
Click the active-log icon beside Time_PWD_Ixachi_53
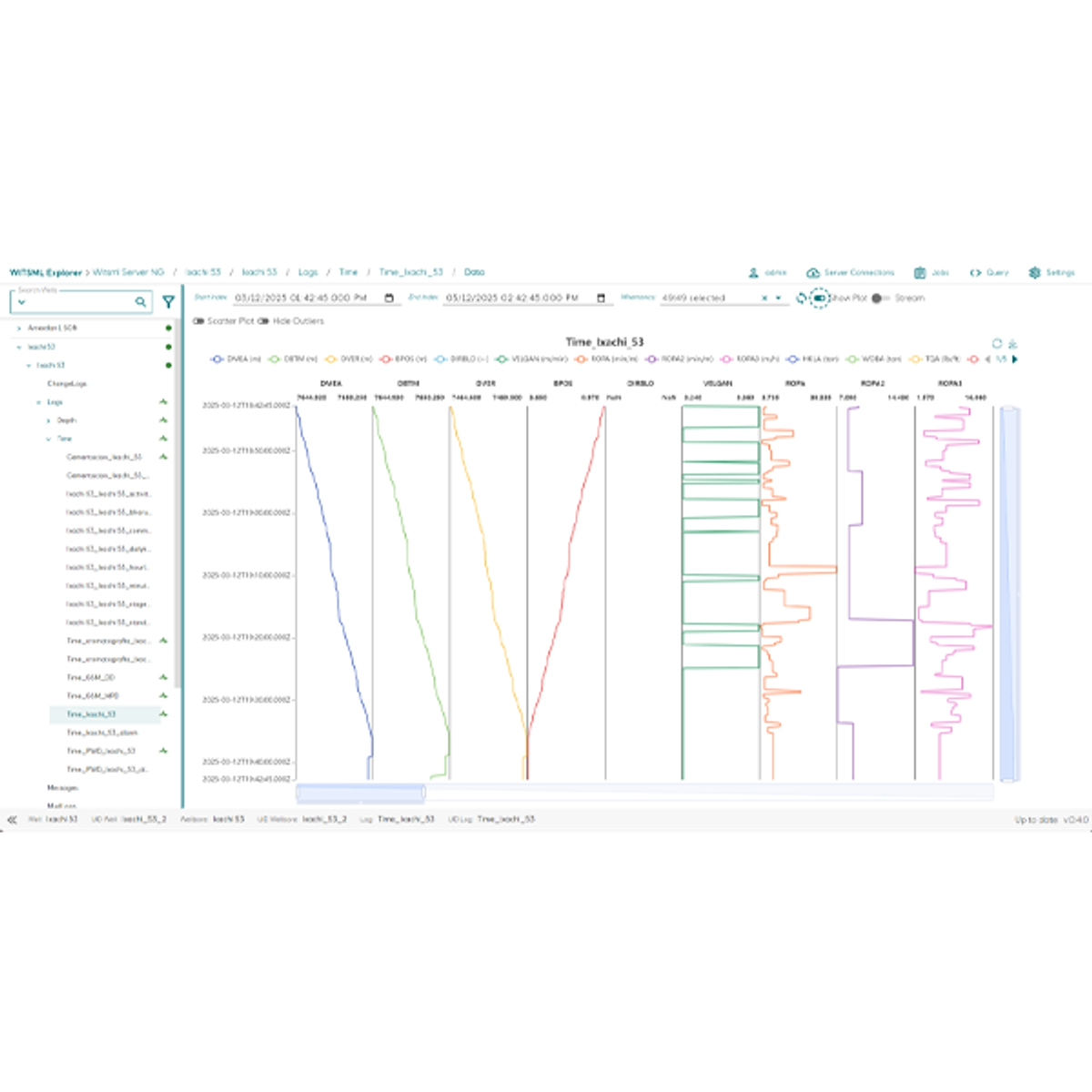[x=163, y=751]
